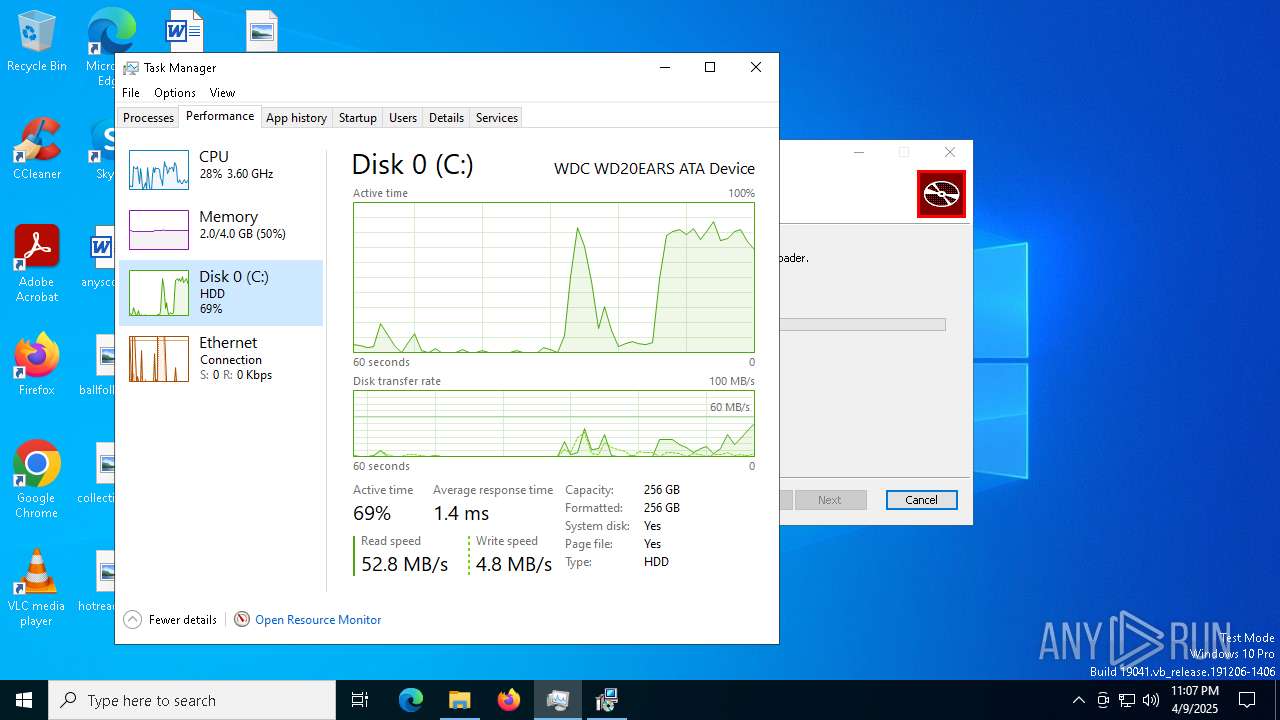Click the Resource Monitor gauge icon
Screen dimensions: 1280x720
(x=242, y=620)
